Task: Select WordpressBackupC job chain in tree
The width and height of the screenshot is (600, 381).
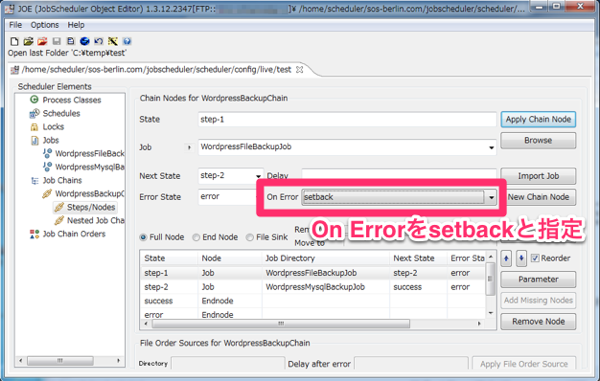Action: click(x=89, y=194)
